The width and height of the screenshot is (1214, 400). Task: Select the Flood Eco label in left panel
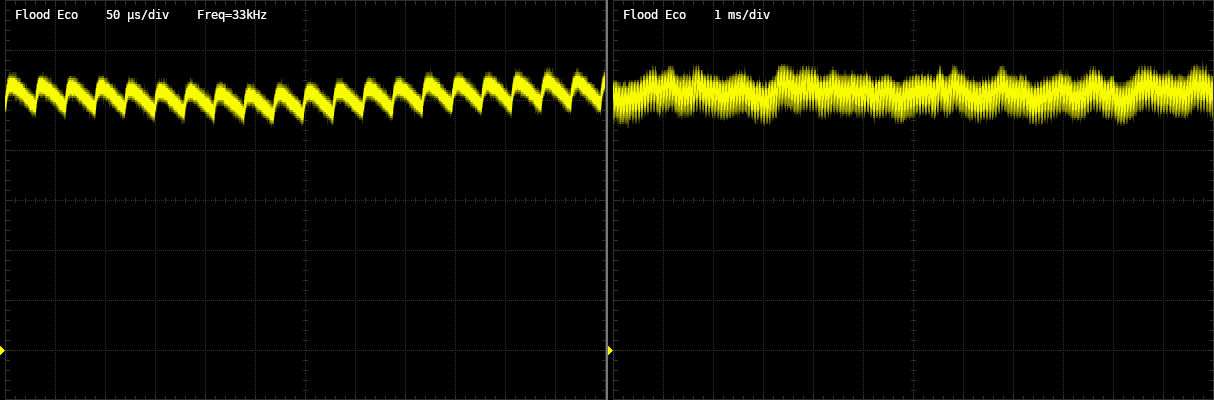click(x=46, y=15)
